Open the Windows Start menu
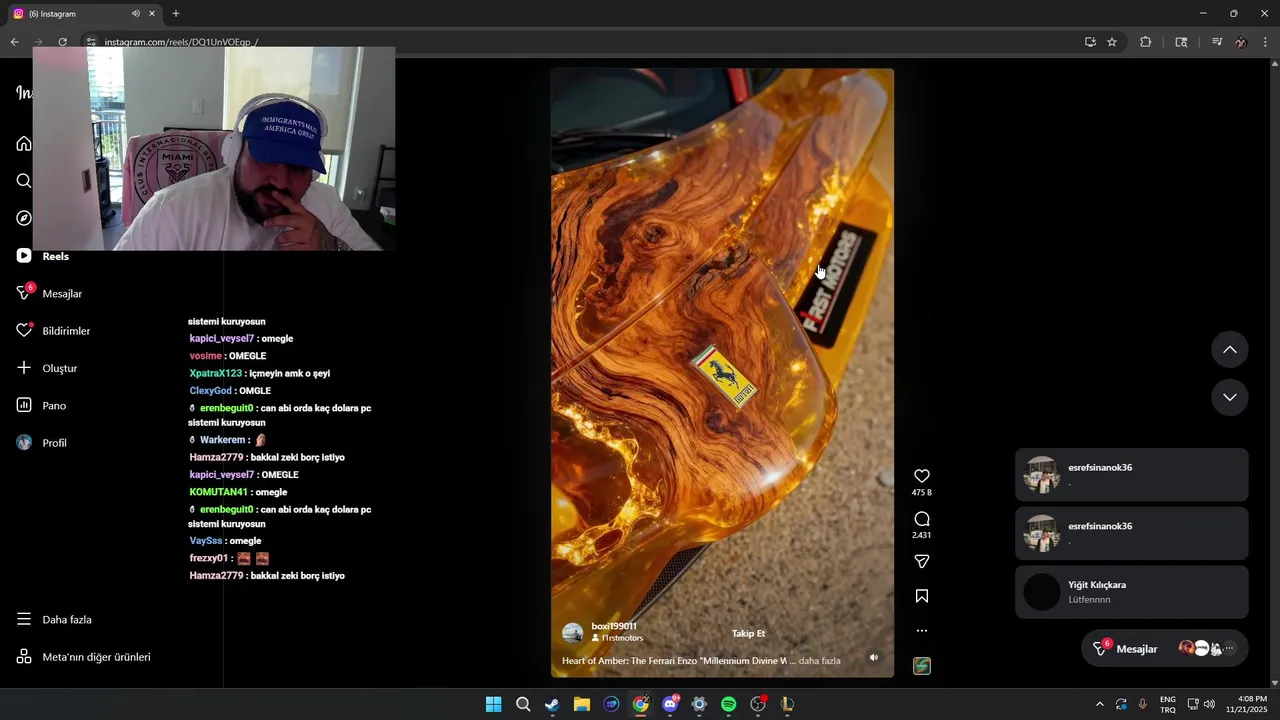This screenshot has height=720, width=1280. pos(493,704)
